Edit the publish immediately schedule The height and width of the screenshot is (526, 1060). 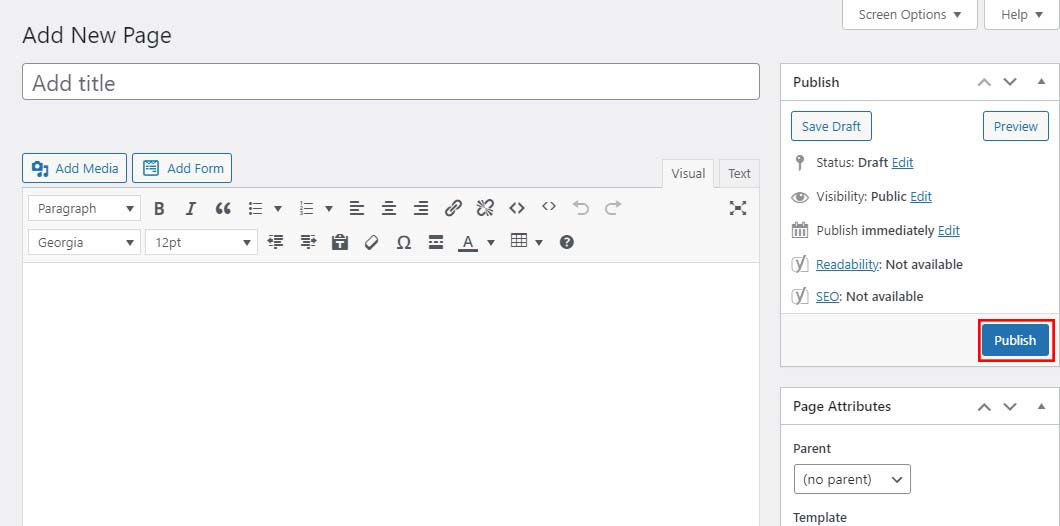[948, 231]
